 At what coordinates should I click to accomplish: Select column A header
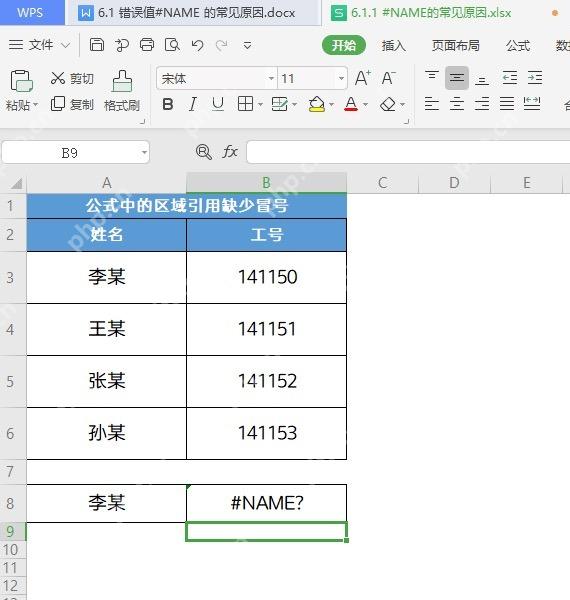coord(106,183)
